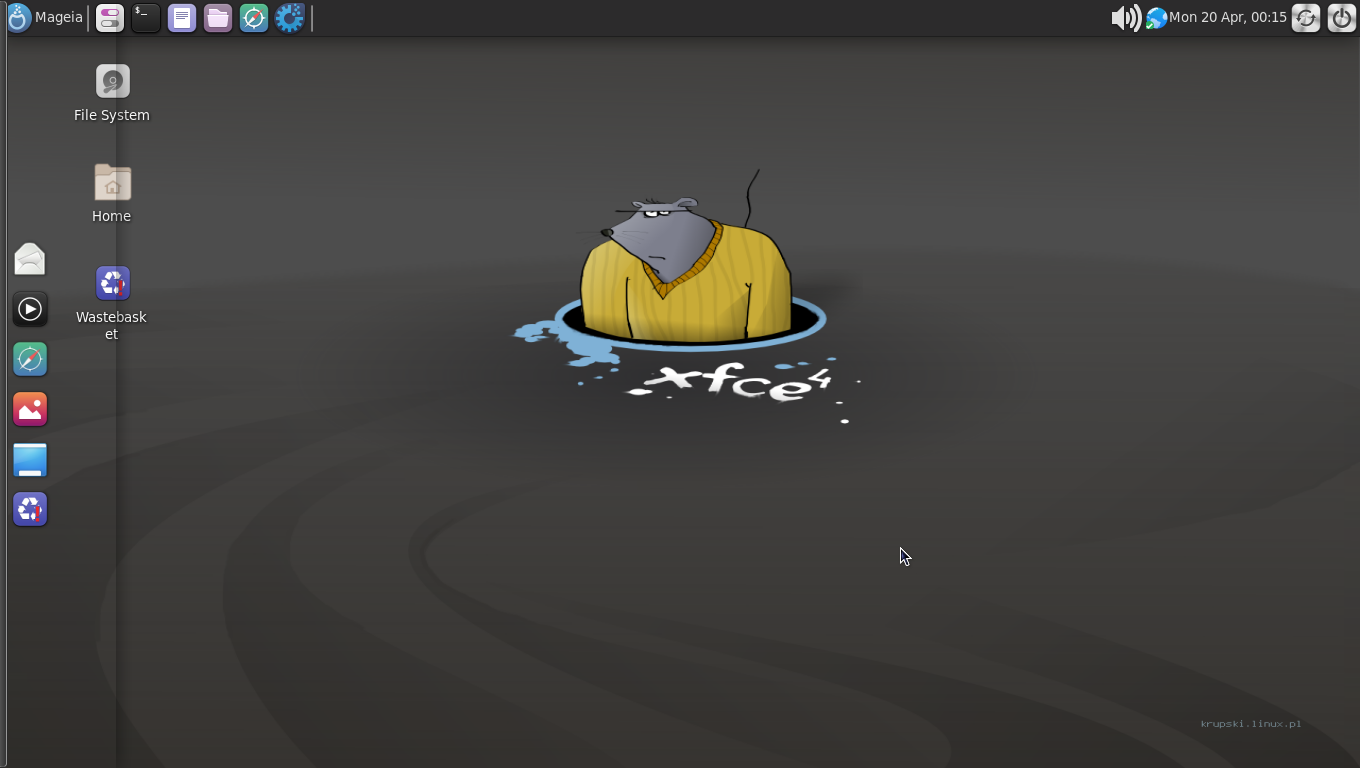Open the Mageia applications menu
Image resolution: width=1360 pixels, height=768 pixels.
point(46,17)
